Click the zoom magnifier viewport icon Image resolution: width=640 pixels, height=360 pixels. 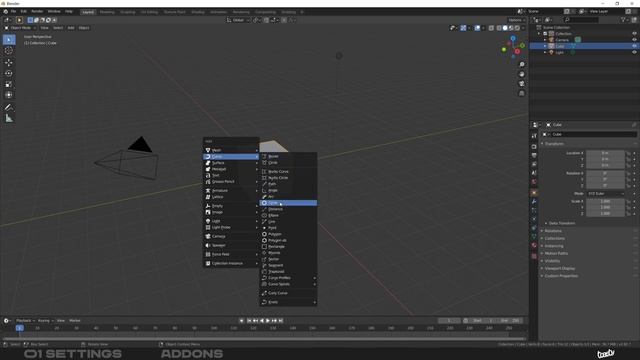coord(522,65)
